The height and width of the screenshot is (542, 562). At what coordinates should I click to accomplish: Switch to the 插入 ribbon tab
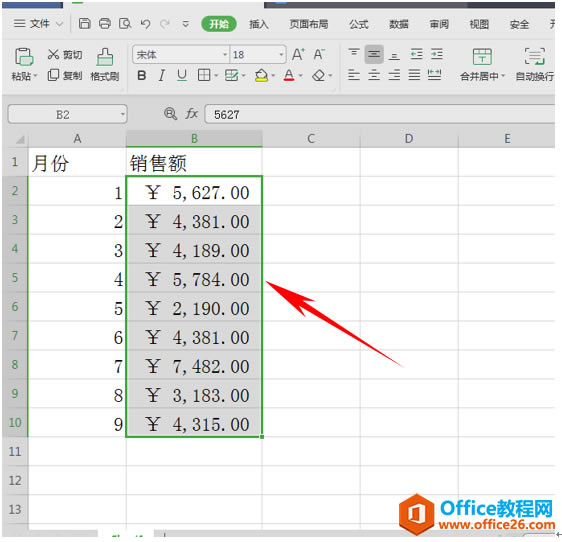pyautogui.click(x=259, y=24)
